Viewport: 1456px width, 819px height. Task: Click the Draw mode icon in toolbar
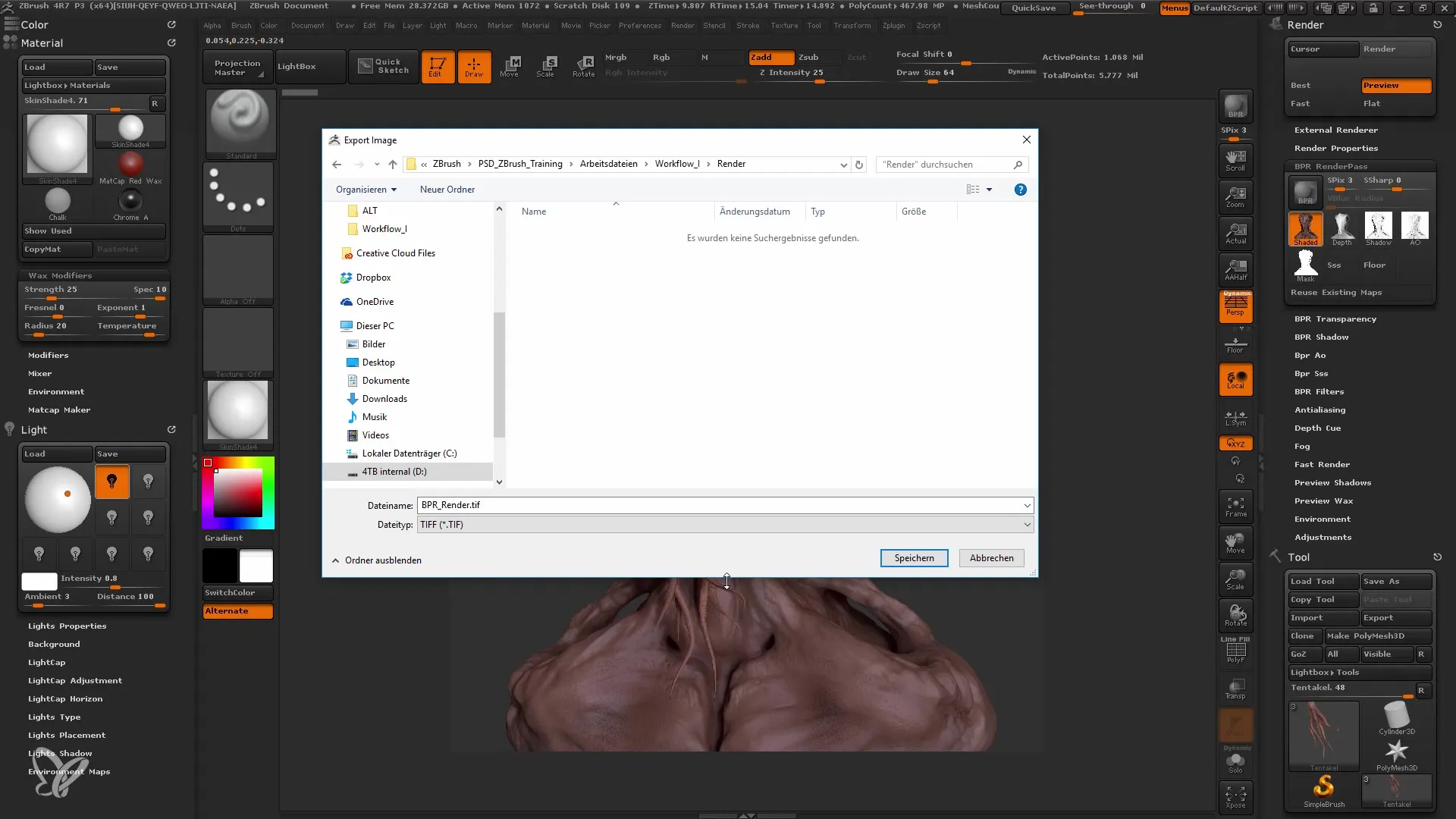tap(473, 65)
